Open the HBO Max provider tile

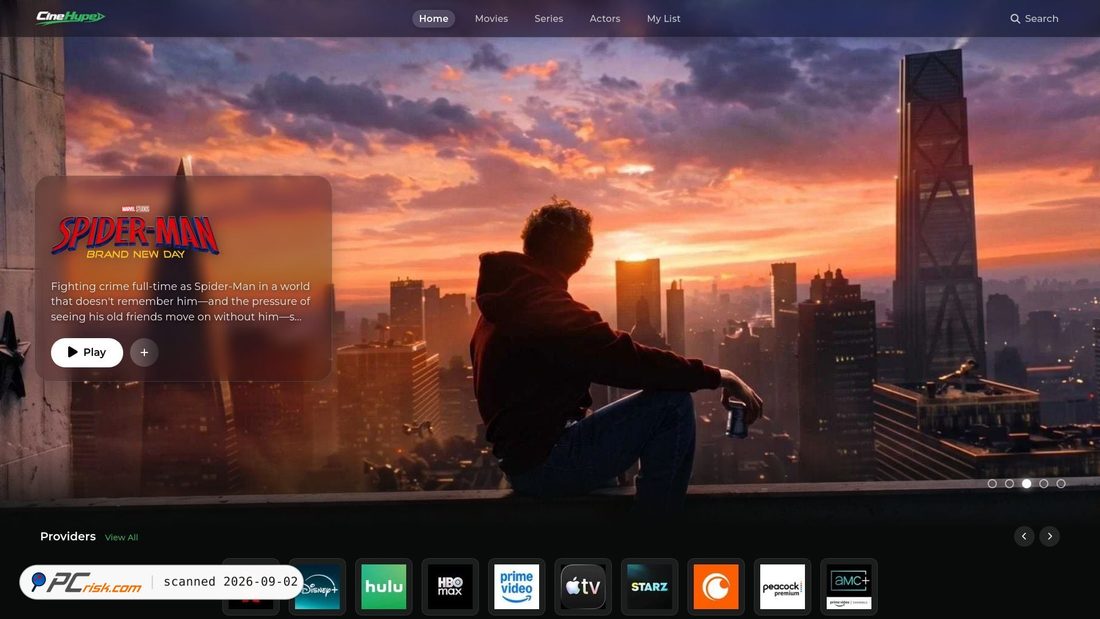(450, 587)
